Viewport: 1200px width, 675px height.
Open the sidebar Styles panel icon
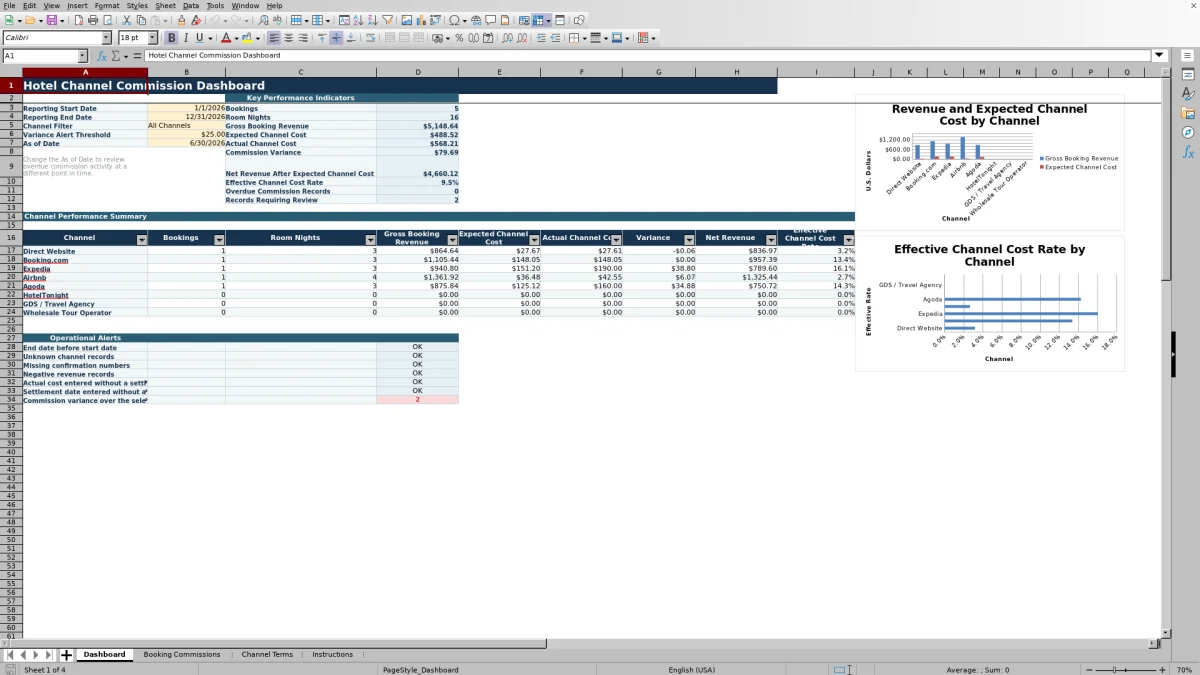click(1188, 94)
